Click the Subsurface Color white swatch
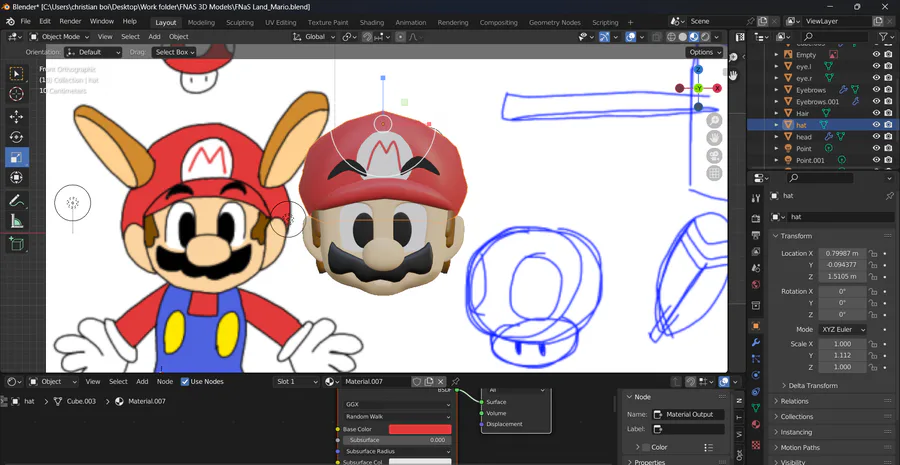The height and width of the screenshot is (465, 900). (x=420, y=462)
